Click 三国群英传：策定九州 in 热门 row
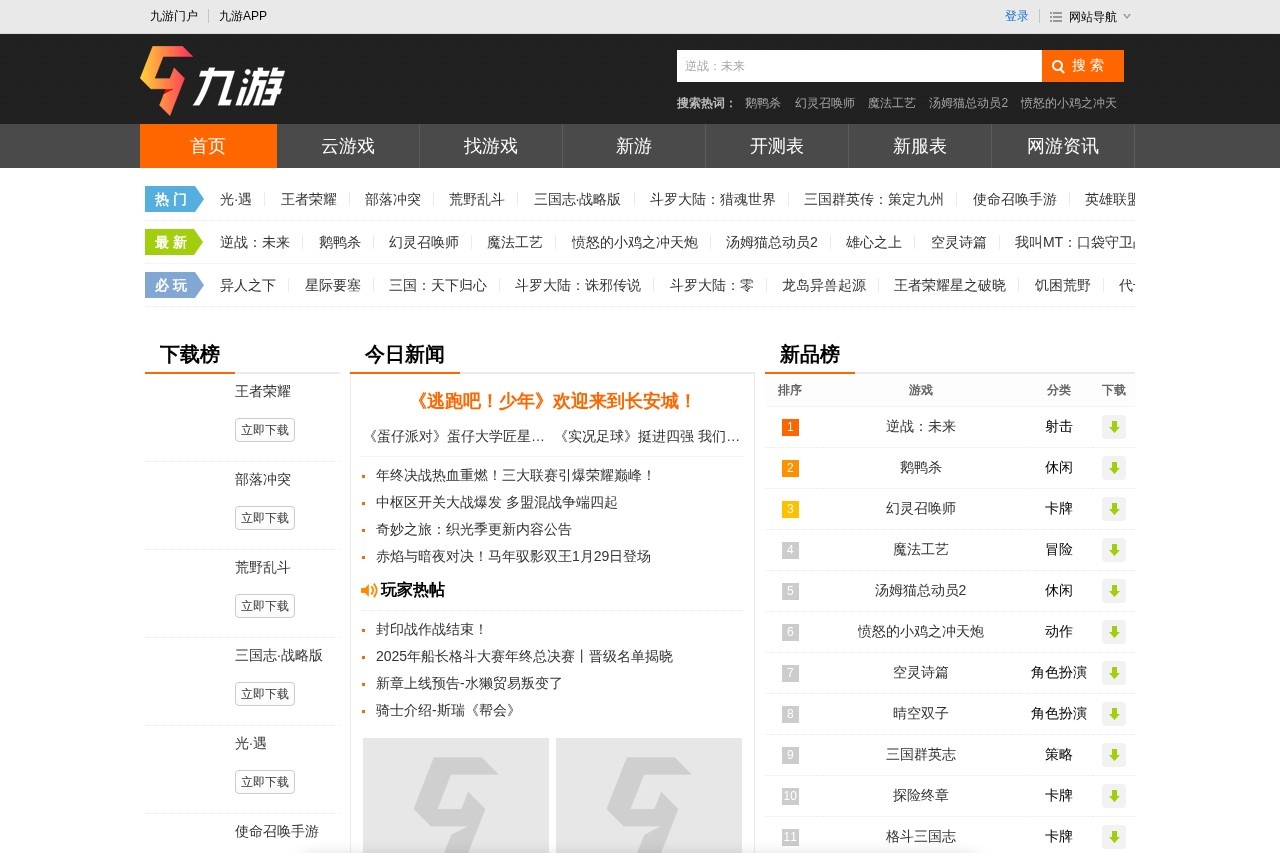1280x853 pixels. [x=874, y=199]
